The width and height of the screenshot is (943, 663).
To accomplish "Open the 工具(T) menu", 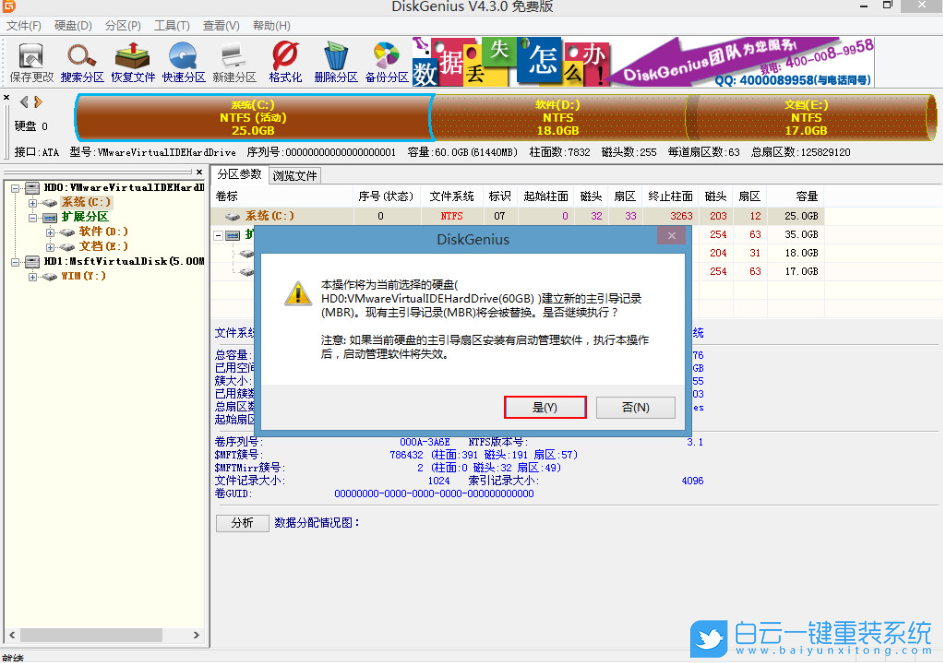I will pyautogui.click(x=170, y=25).
